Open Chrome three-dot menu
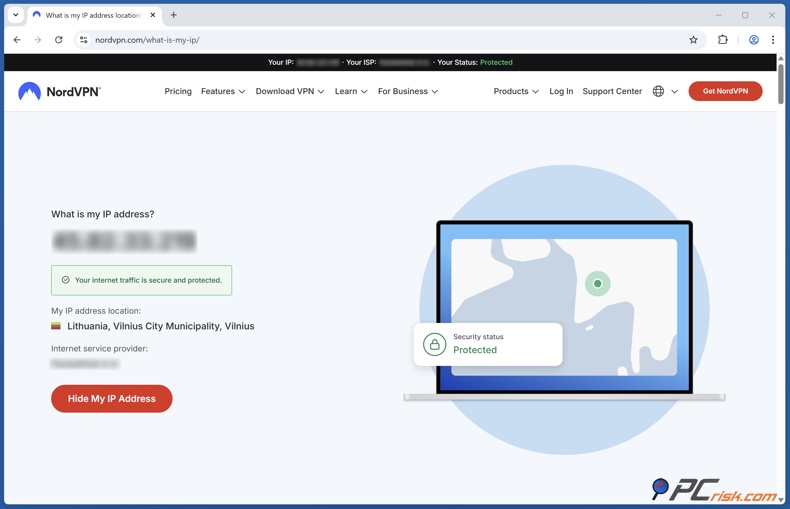This screenshot has height=509, width=790. point(773,40)
